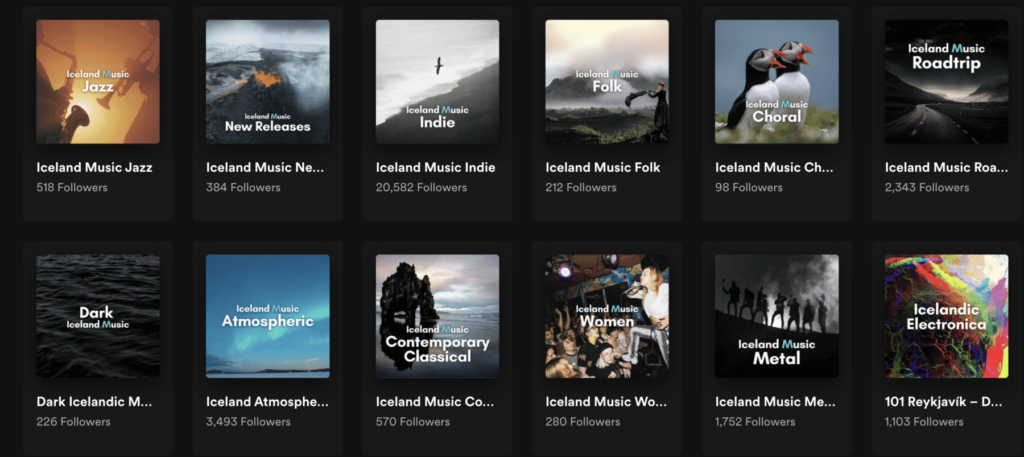The image size is (1024, 457).
Task: Click the 'Iceland Music Me...' title
Action: (775, 402)
